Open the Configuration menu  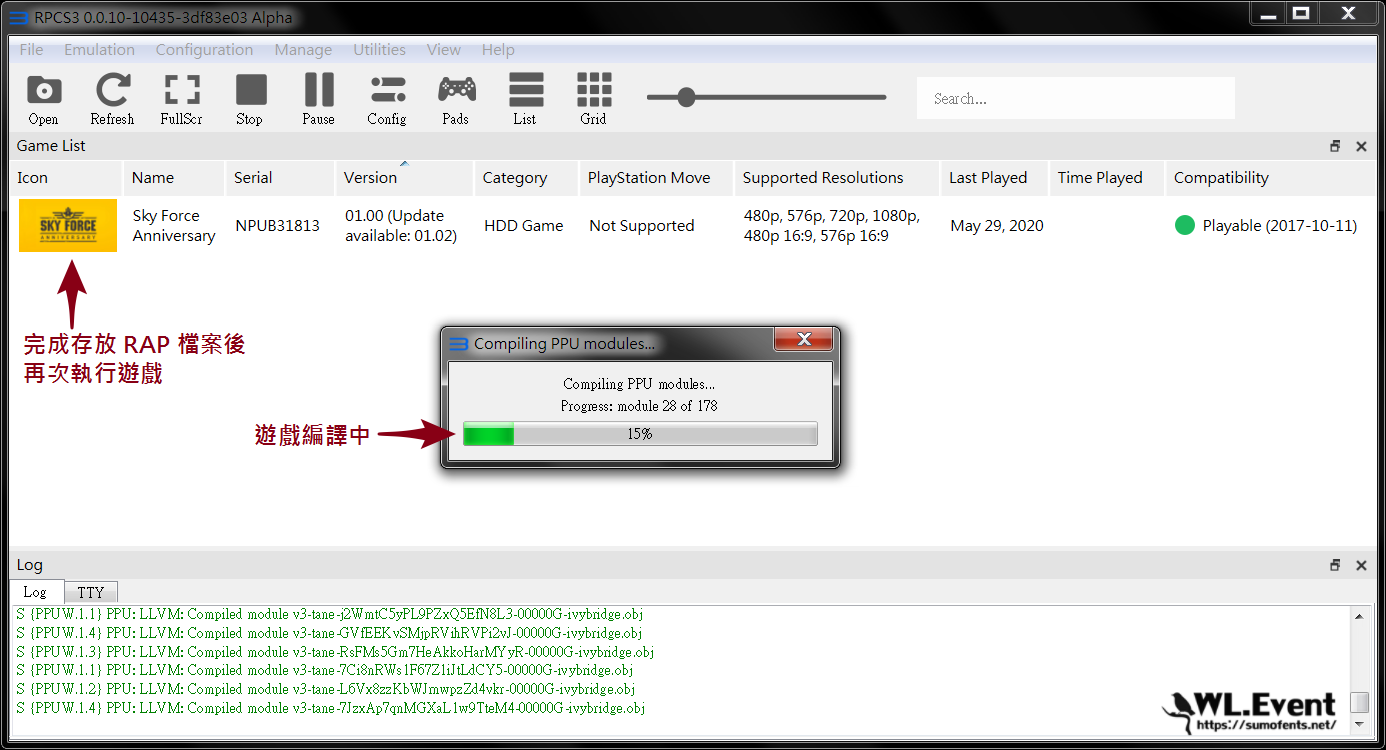204,50
